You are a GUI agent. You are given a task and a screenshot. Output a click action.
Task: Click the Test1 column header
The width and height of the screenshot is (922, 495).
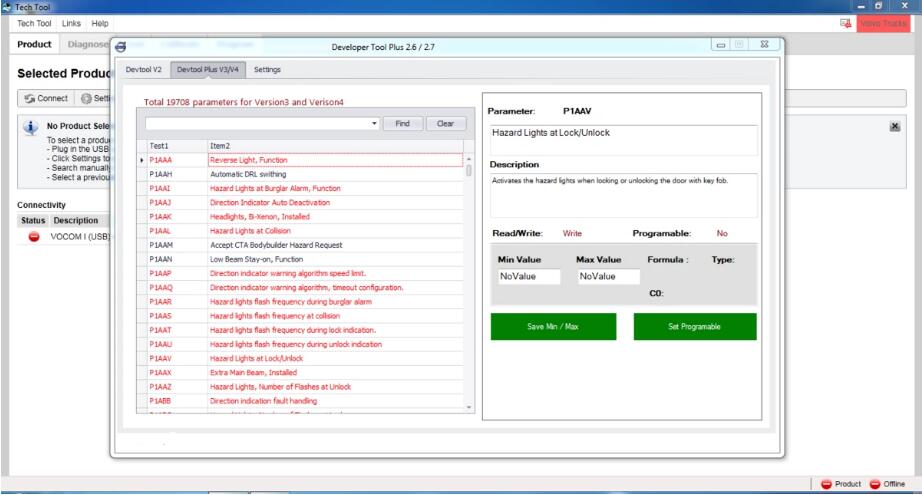coord(176,146)
